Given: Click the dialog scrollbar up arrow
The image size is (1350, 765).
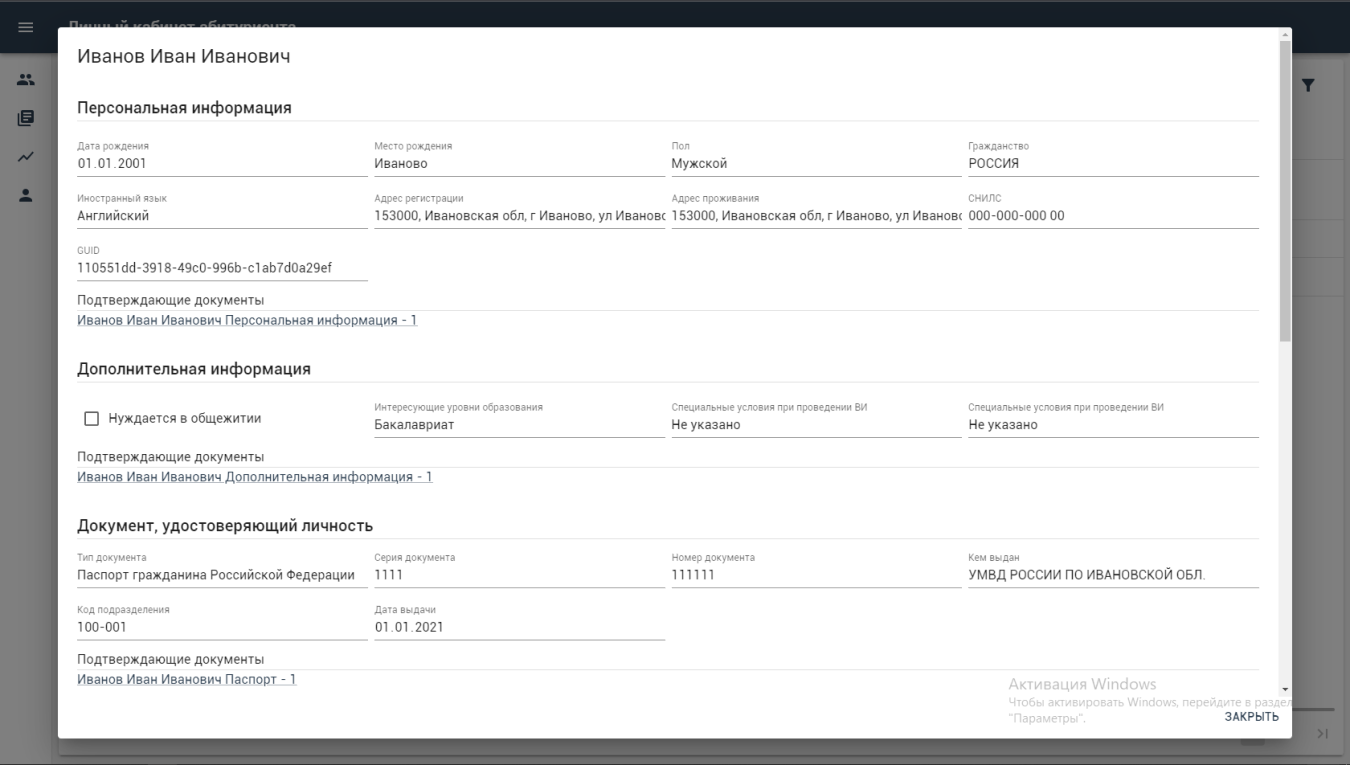Looking at the screenshot, I should [1285, 35].
